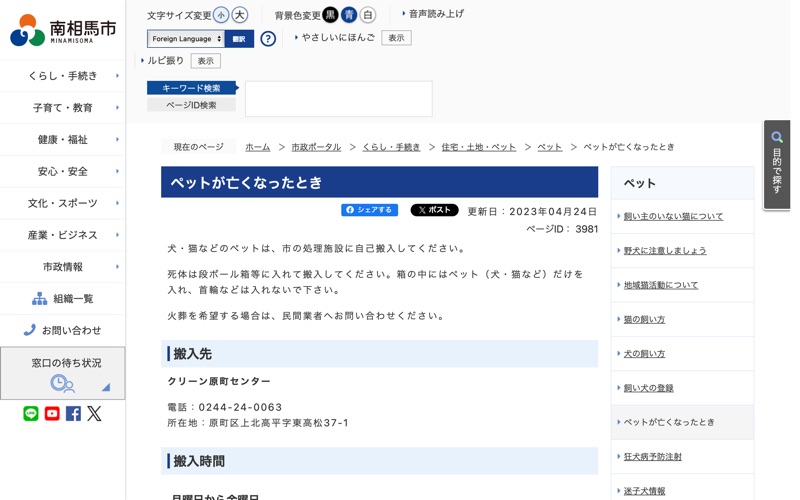Go to 市政ポータル breadcrumb link
This screenshot has height=500, width=800.
(x=316, y=147)
